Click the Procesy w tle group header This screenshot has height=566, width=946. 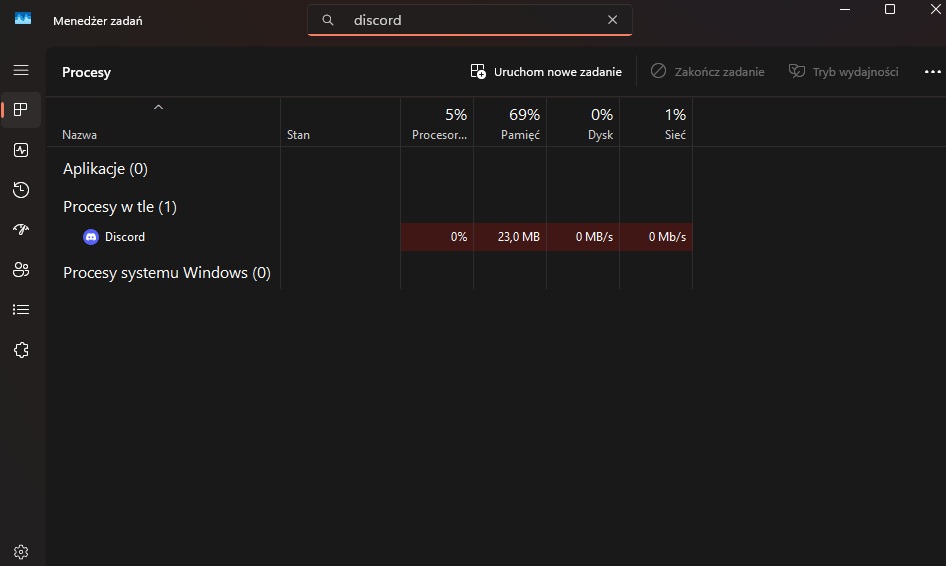coord(120,207)
